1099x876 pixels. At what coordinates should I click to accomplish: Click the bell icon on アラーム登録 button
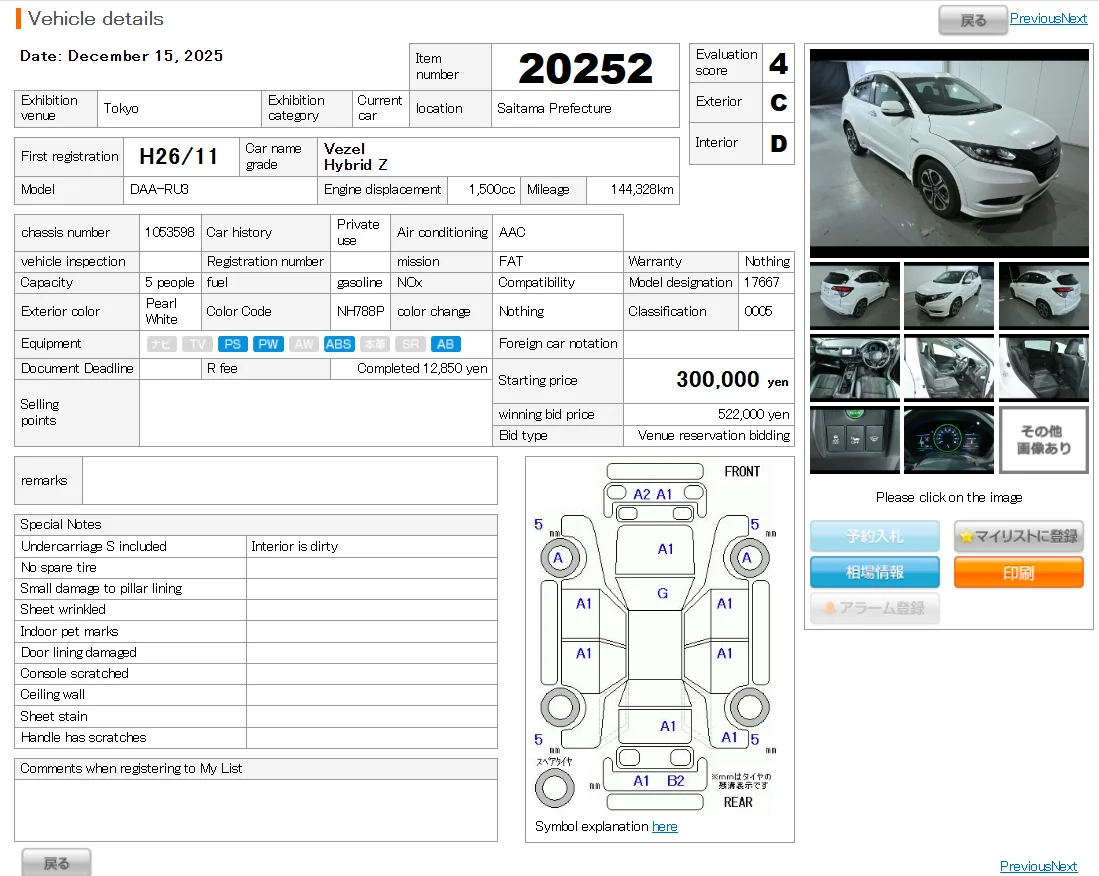point(830,607)
